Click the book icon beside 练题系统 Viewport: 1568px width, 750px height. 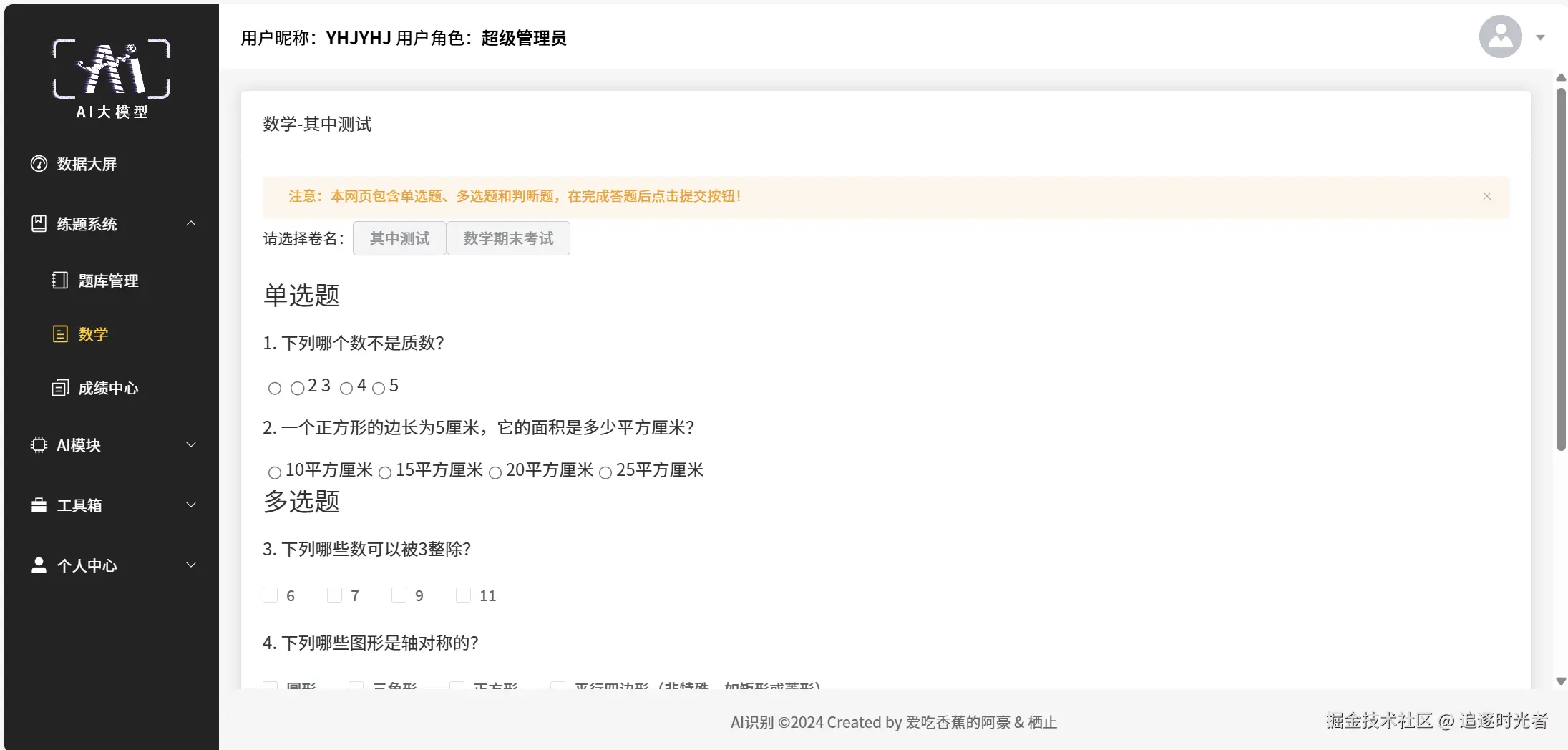[39, 224]
